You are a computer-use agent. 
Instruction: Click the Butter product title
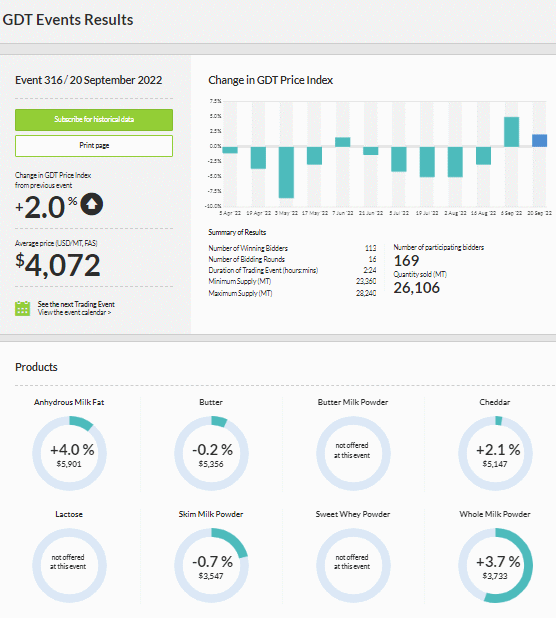click(x=211, y=402)
